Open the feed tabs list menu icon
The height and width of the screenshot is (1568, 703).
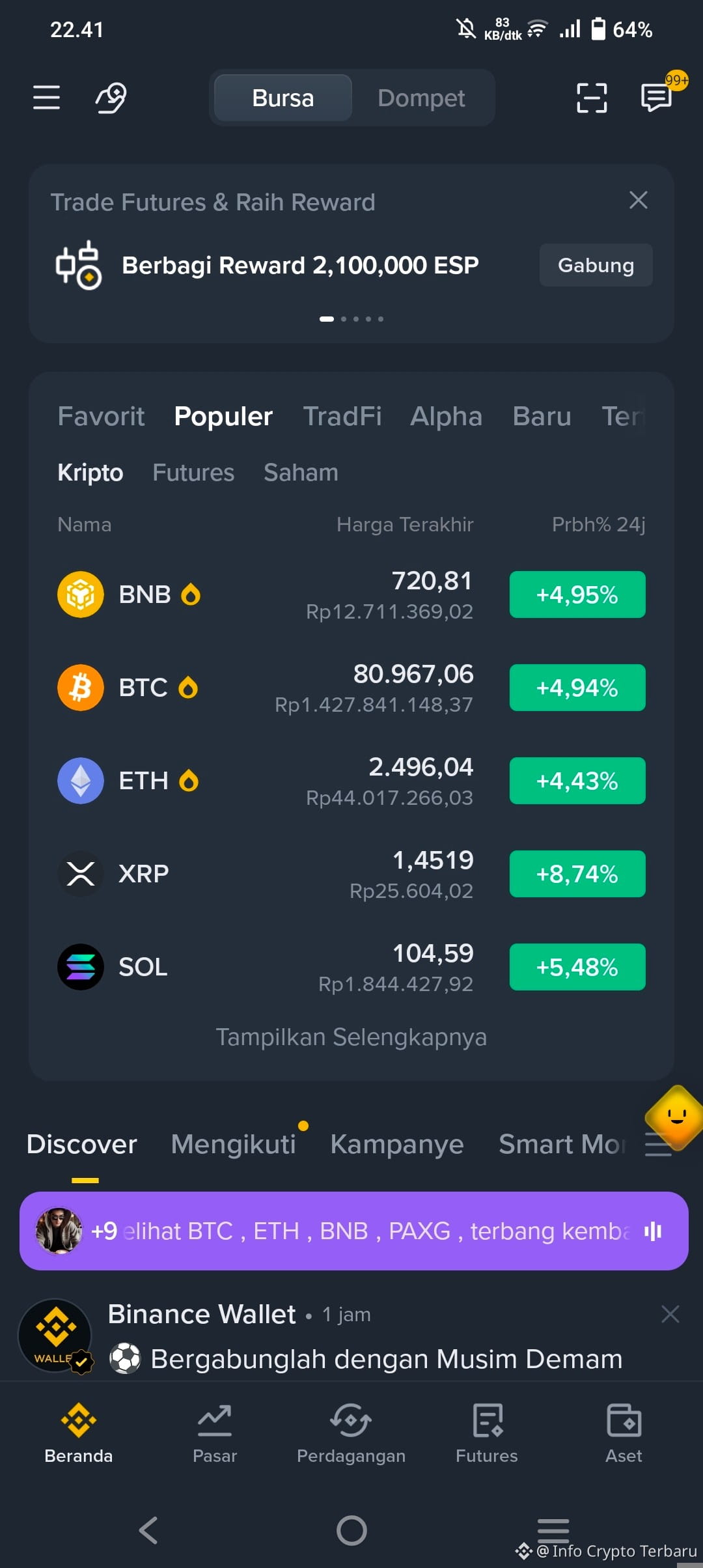tap(658, 1145)
